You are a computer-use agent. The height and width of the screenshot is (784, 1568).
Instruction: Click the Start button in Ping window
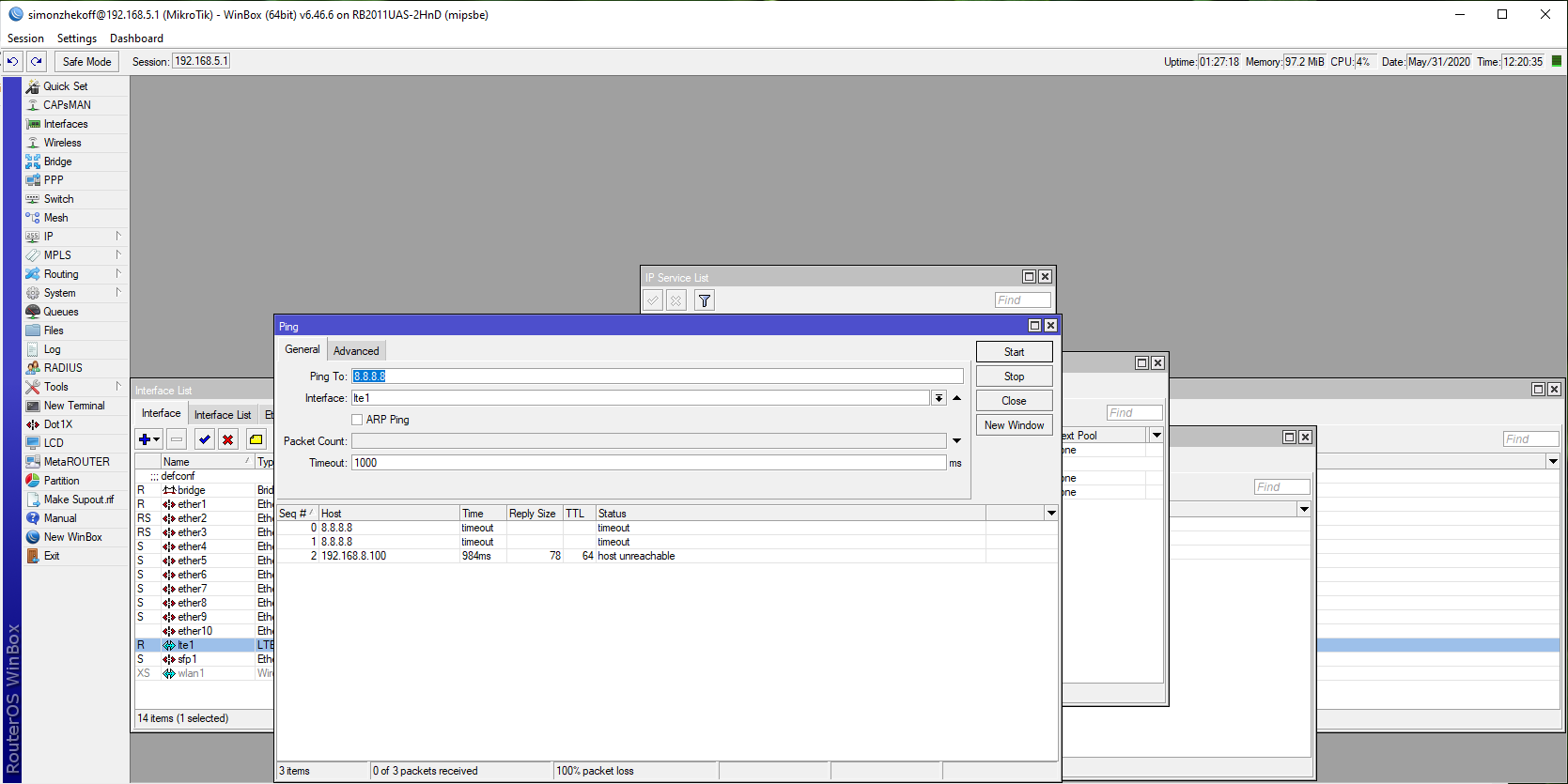1014,352
